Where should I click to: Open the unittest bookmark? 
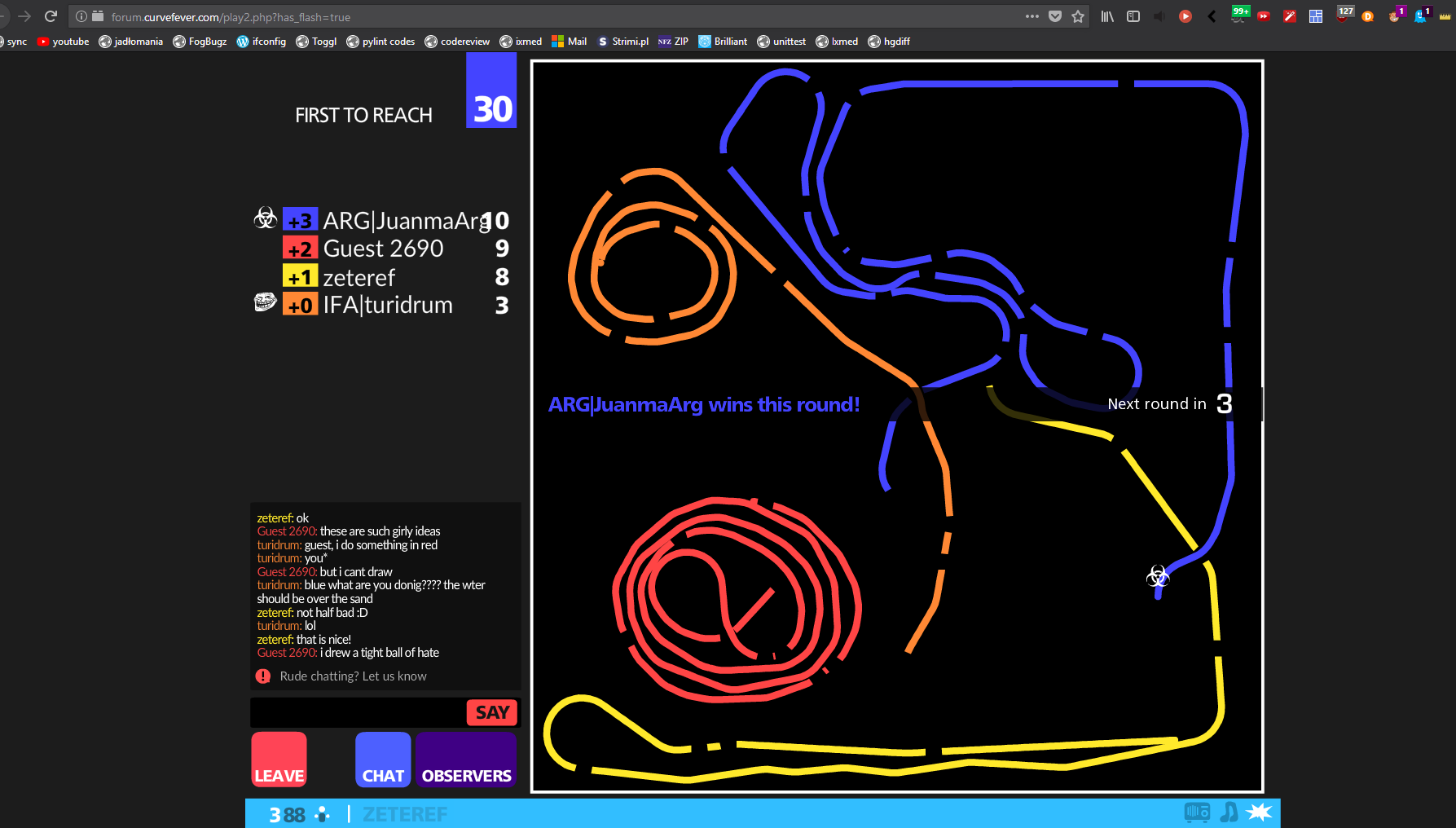click(781, 42)
